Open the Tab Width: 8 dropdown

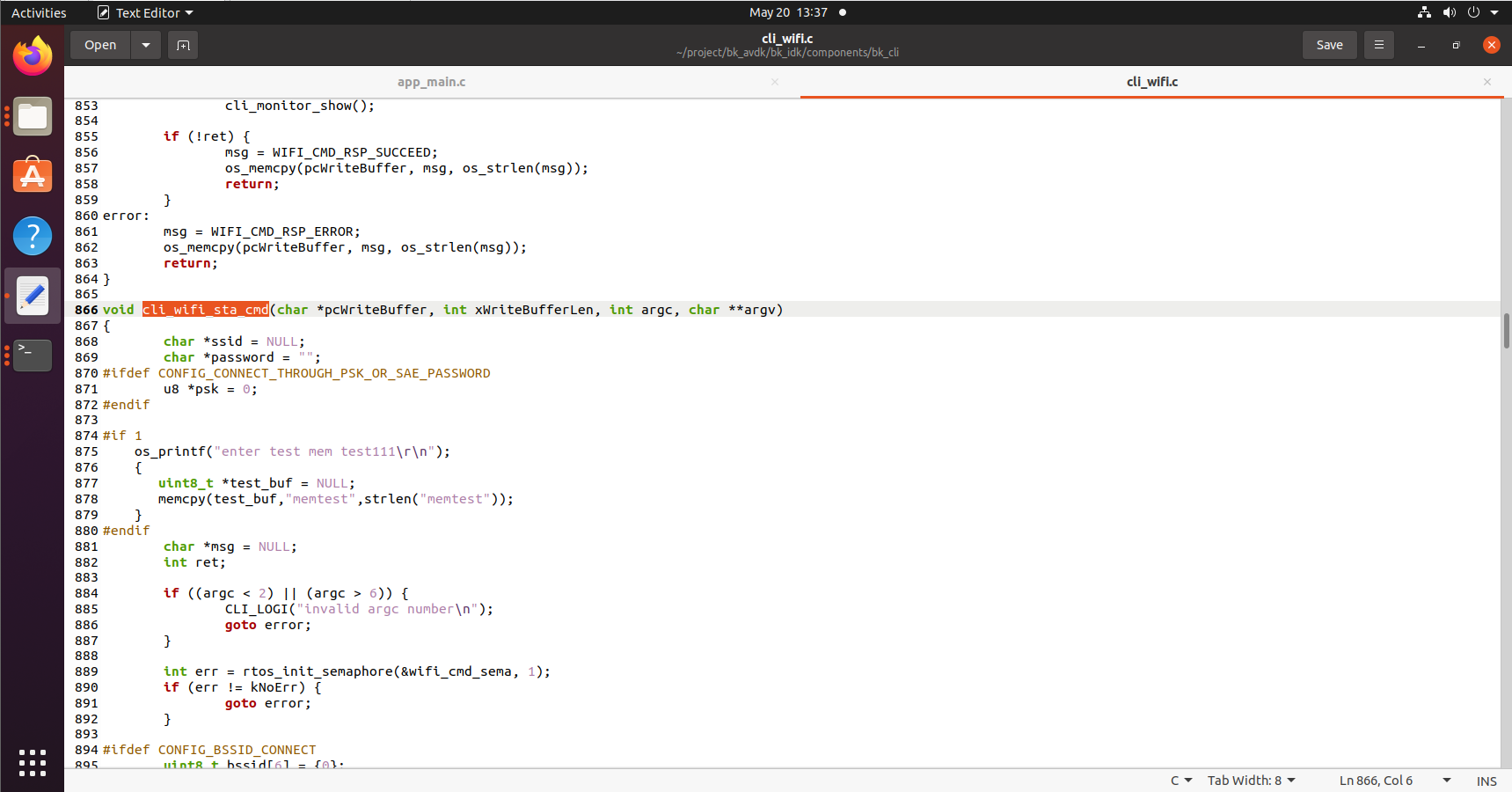[x=1251, y=781]
